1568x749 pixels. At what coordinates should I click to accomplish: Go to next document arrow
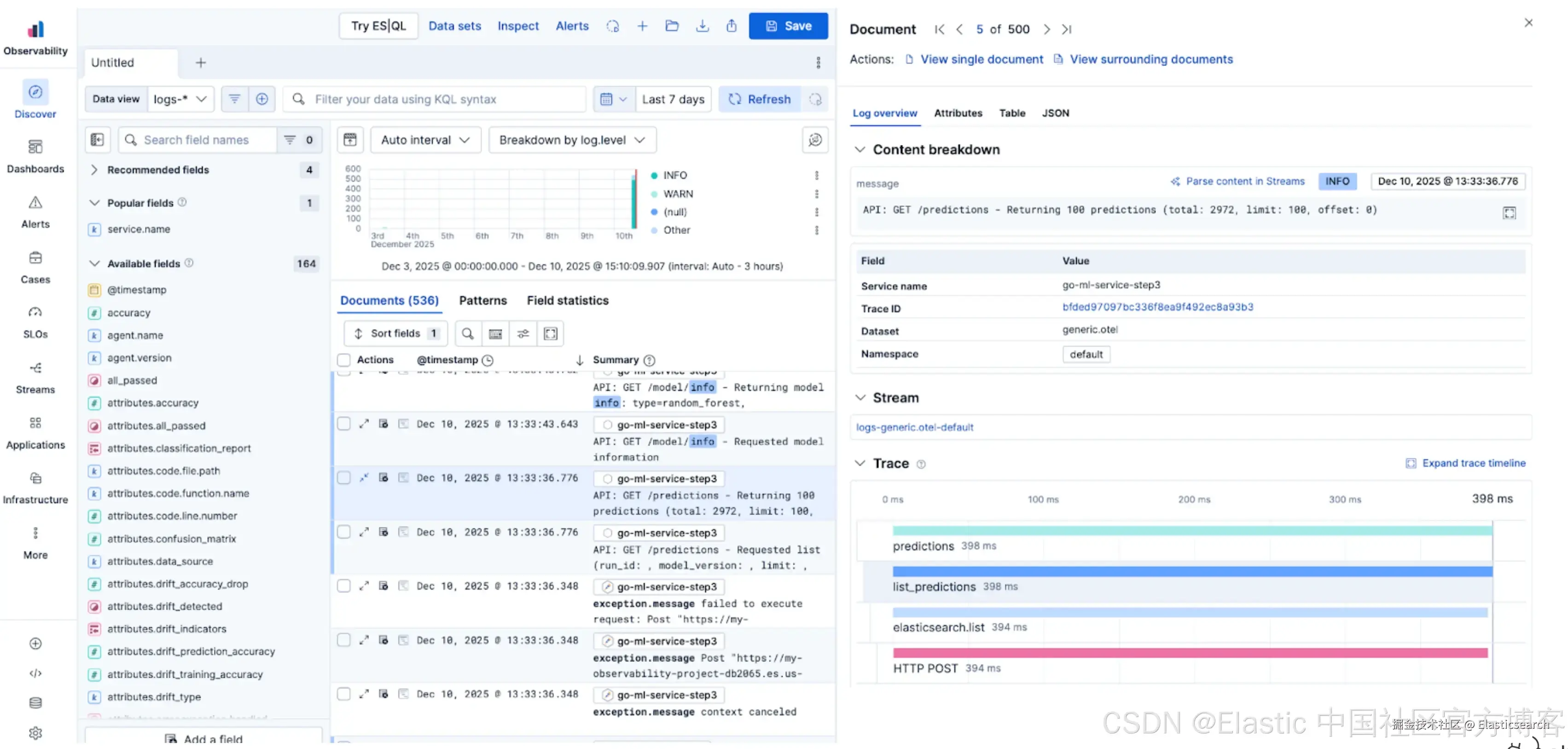1046,29
